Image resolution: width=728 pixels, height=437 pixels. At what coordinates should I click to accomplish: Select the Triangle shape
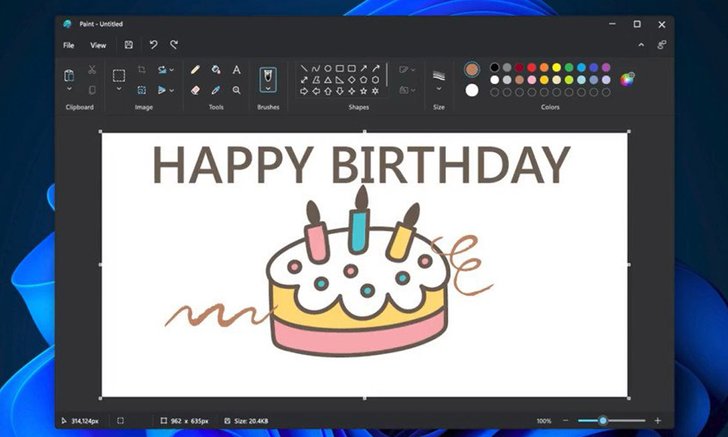[x=328, y=80]
